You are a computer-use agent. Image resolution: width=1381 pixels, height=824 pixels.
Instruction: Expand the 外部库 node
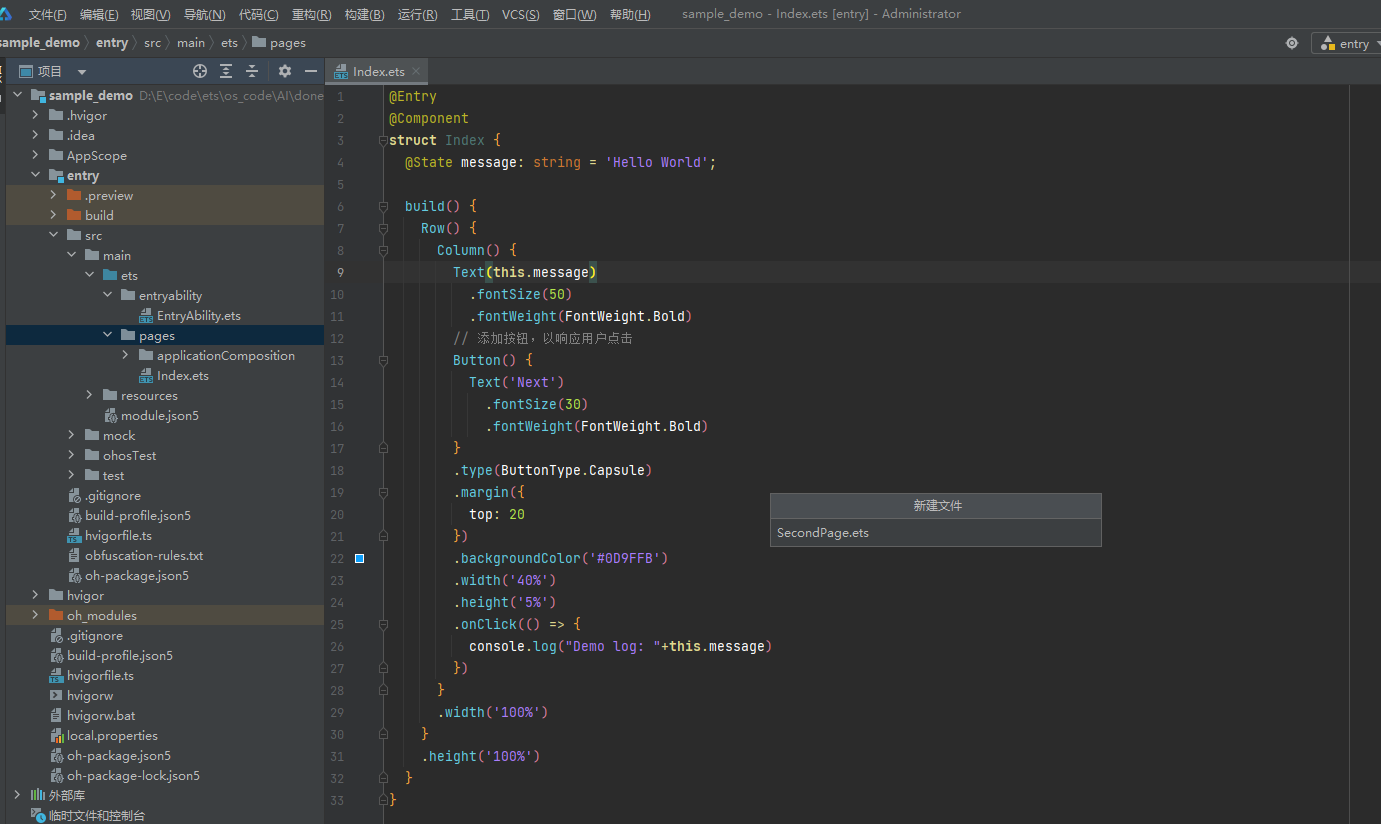click(17, 796)
